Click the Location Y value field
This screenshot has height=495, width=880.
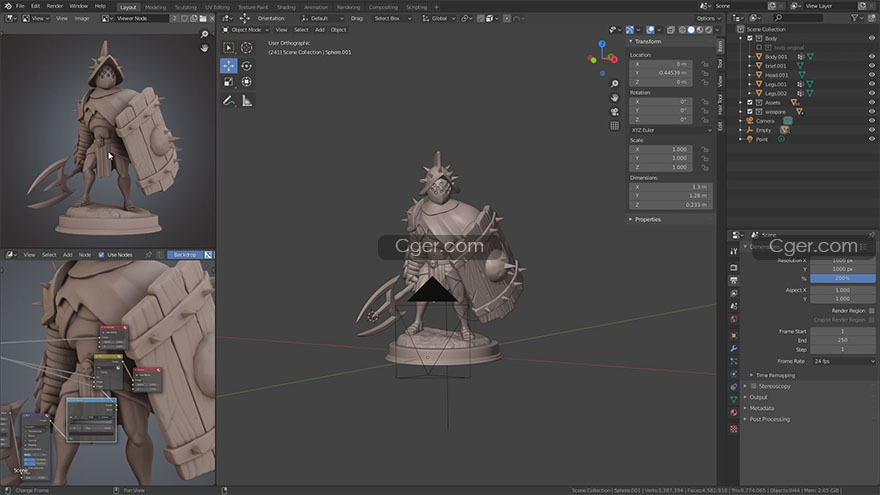(x=661, y=73)
